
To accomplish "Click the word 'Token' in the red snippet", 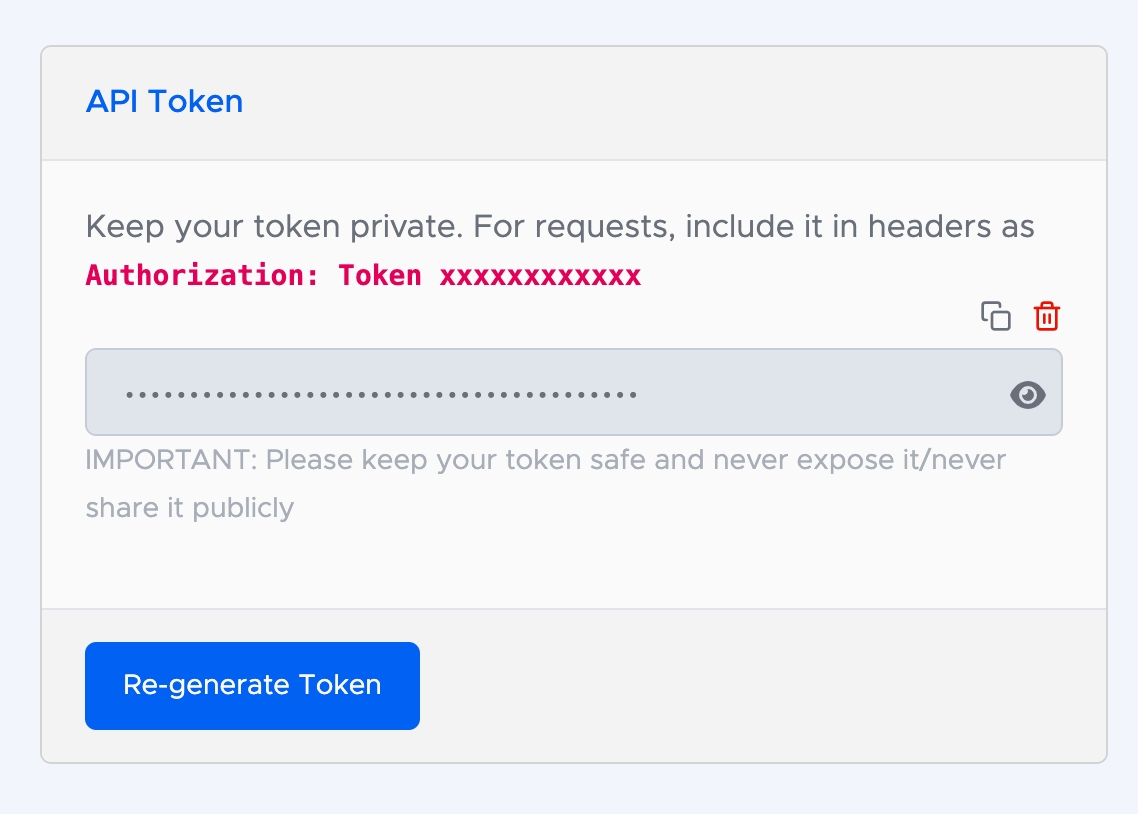I will [x=380, y=276].
